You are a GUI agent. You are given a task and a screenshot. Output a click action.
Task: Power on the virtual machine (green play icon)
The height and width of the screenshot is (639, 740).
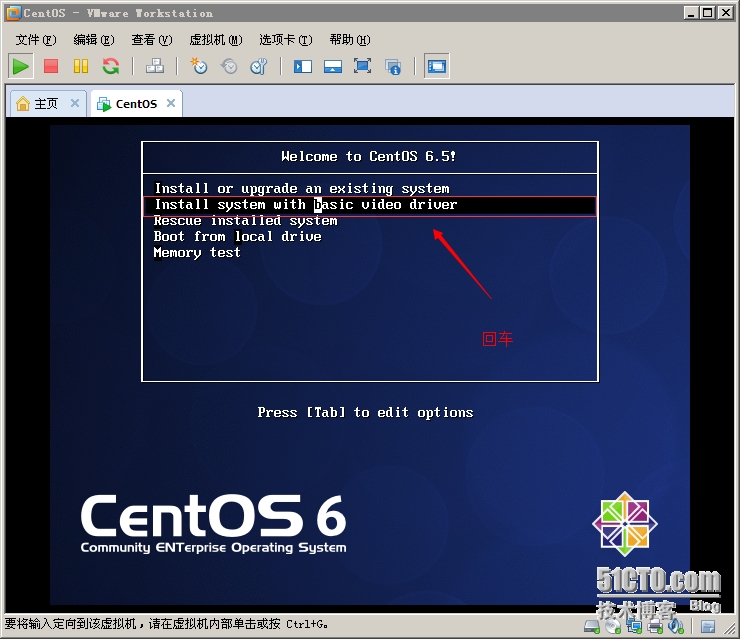pyautogui.click(x=20, y=67)
